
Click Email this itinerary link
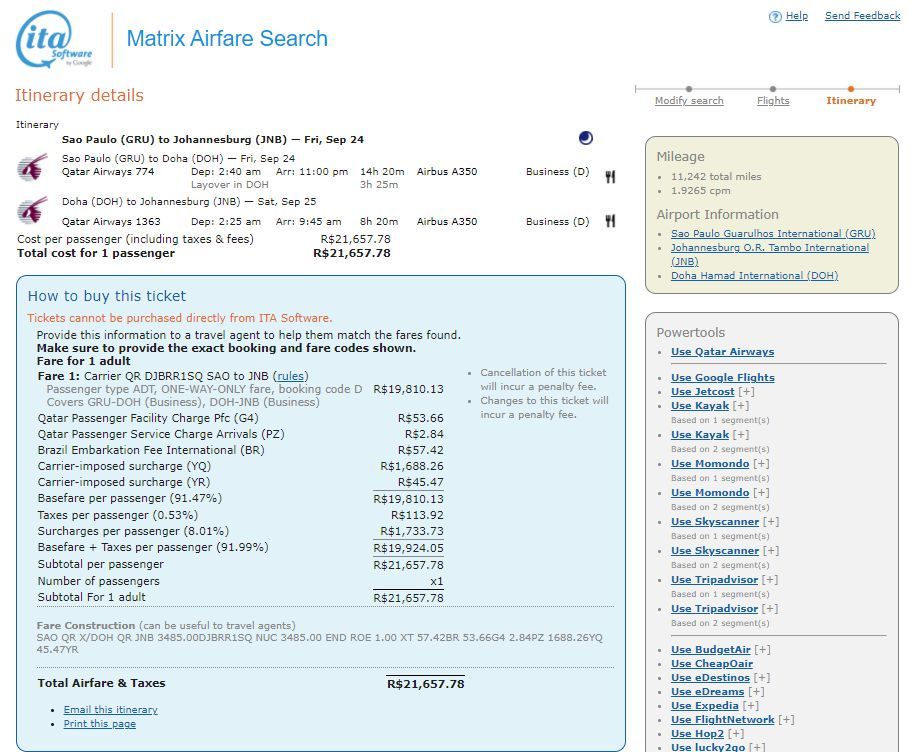coord(111,710)
